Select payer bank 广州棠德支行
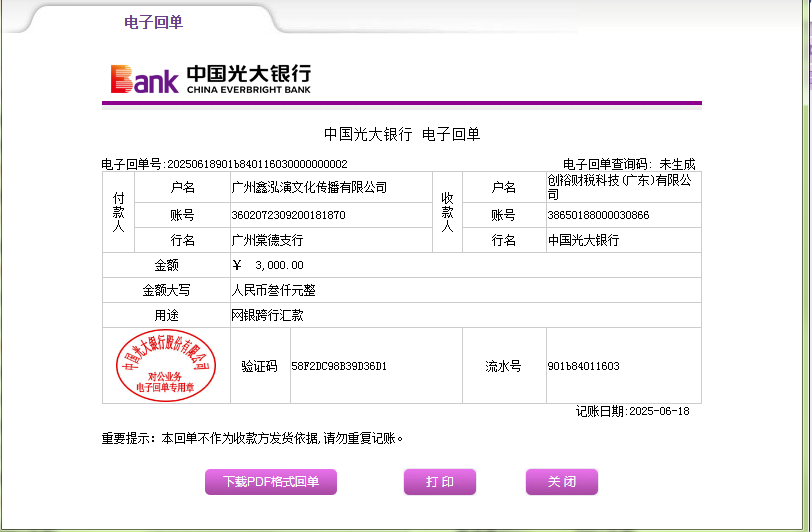Image resolution: width=812 pixels, height=532 pixels. [267, 240]
